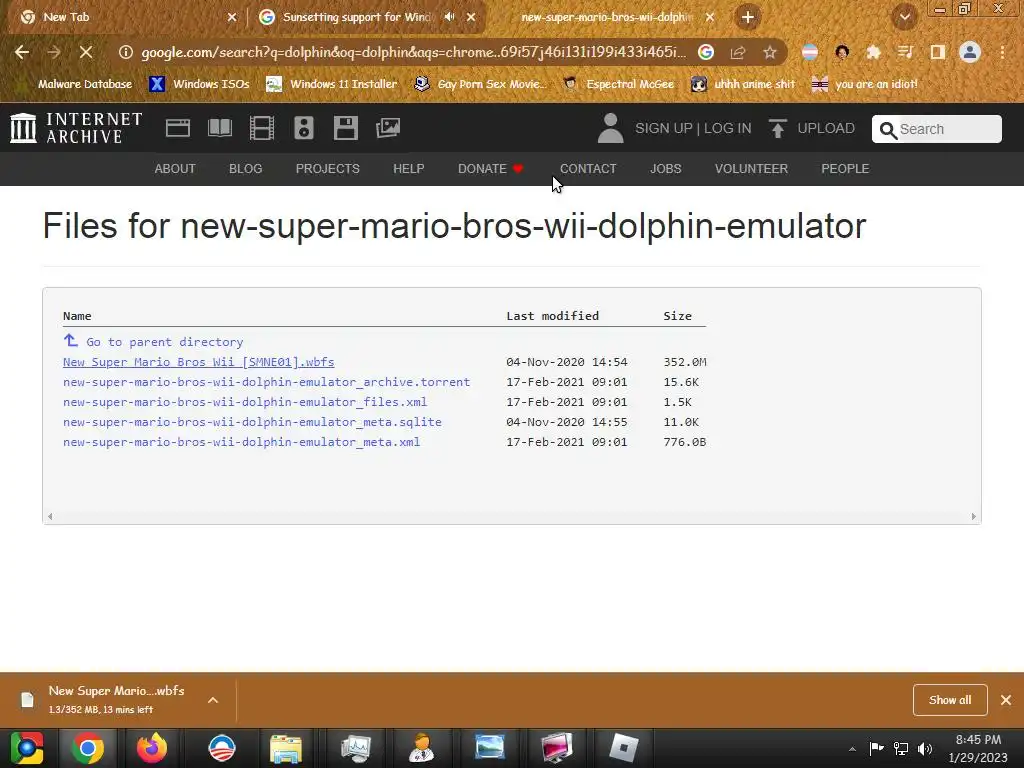Click Show all downloads button
The image size is (1024, 768).
click(950, 700)
